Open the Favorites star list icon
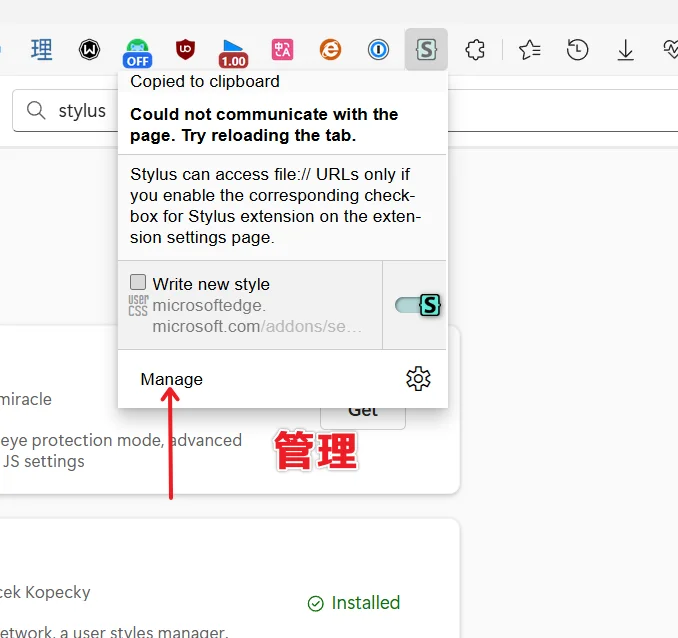 point(530,50)
